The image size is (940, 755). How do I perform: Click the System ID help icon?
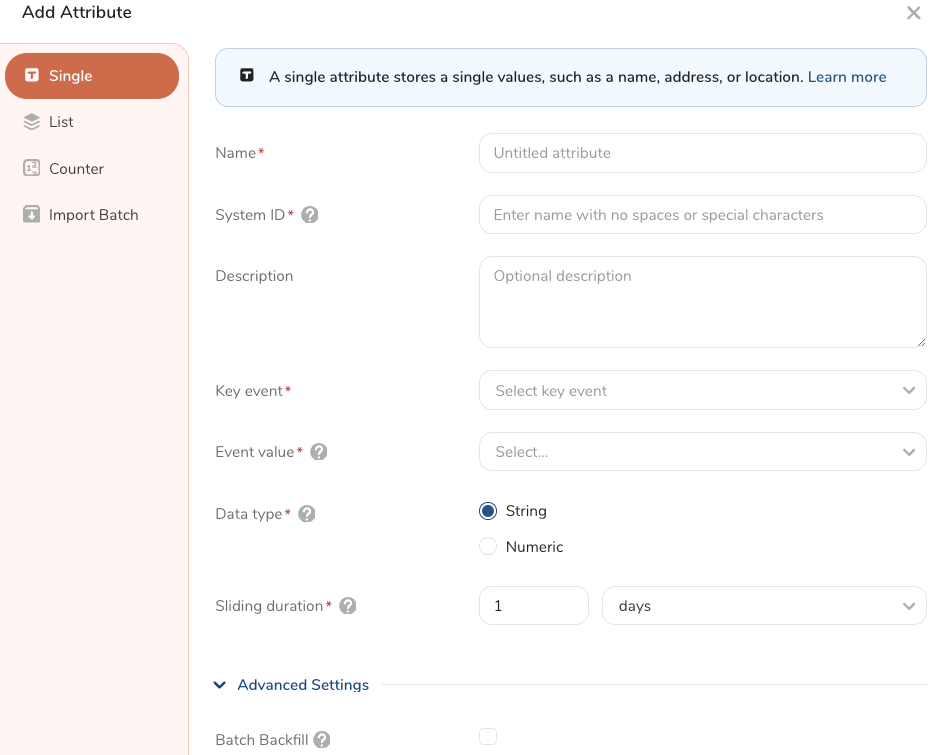pos(310,215)
